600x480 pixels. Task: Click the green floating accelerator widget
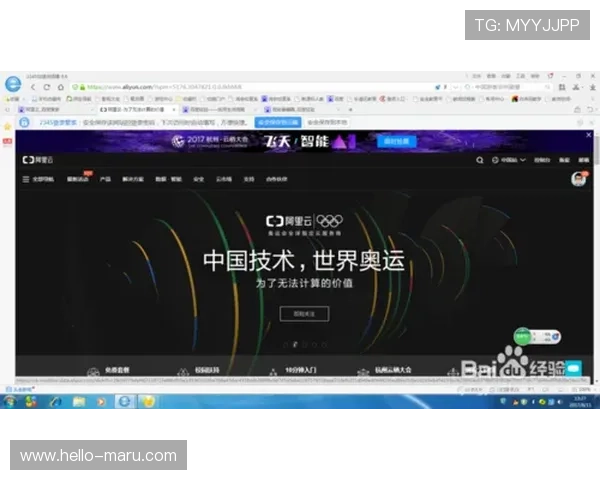coord(522,337)
